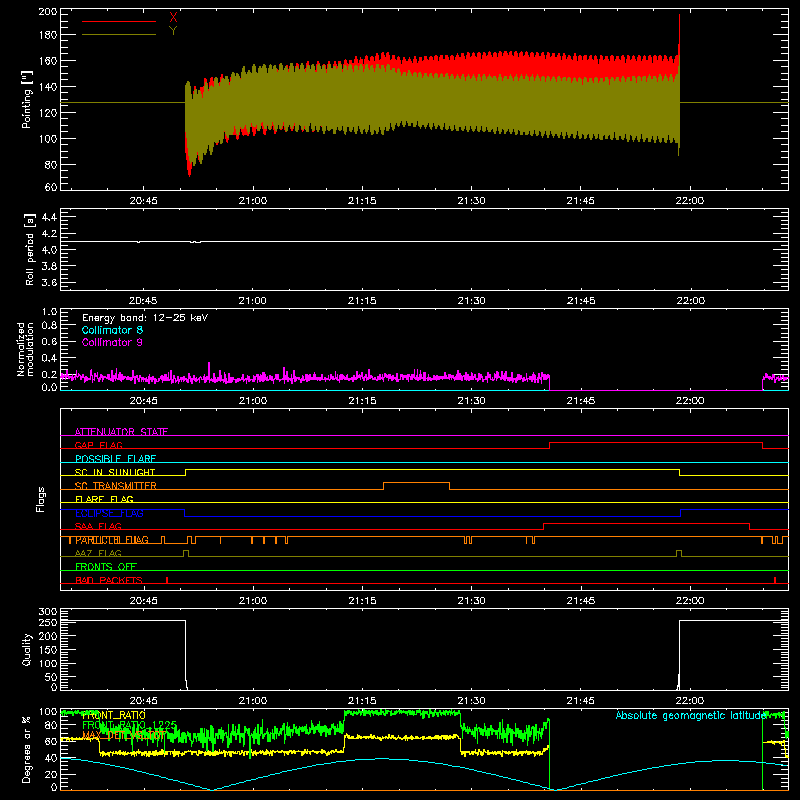Click the green "FRONT_RATIO_1225" legend label
This screenshot has height=800, width=800.
(x=130, y=725)
